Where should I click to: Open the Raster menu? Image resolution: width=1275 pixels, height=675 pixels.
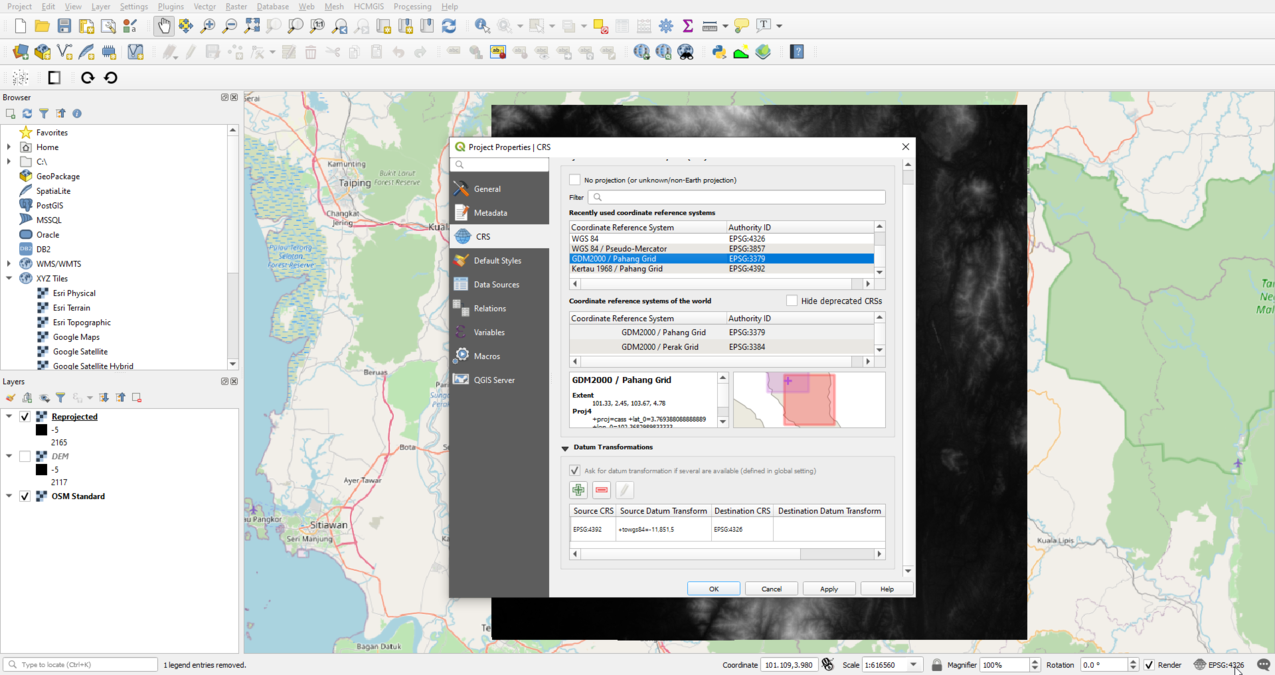tap(236, 6)
